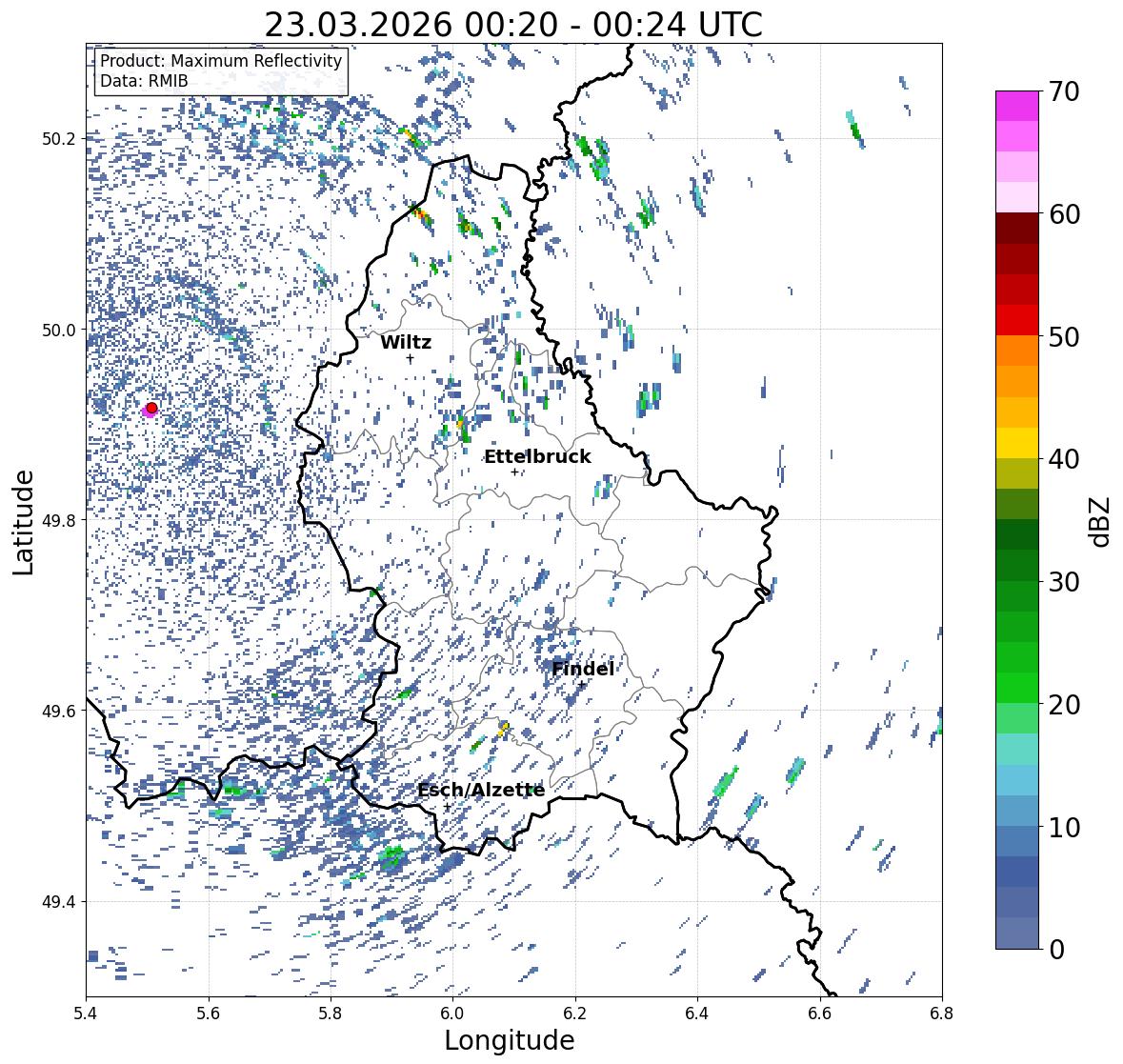Screen dimensions: 1123x1064
Task: Click the bright green band of the colorbar
Action: pyautogui.click(x=1017, y=688)
